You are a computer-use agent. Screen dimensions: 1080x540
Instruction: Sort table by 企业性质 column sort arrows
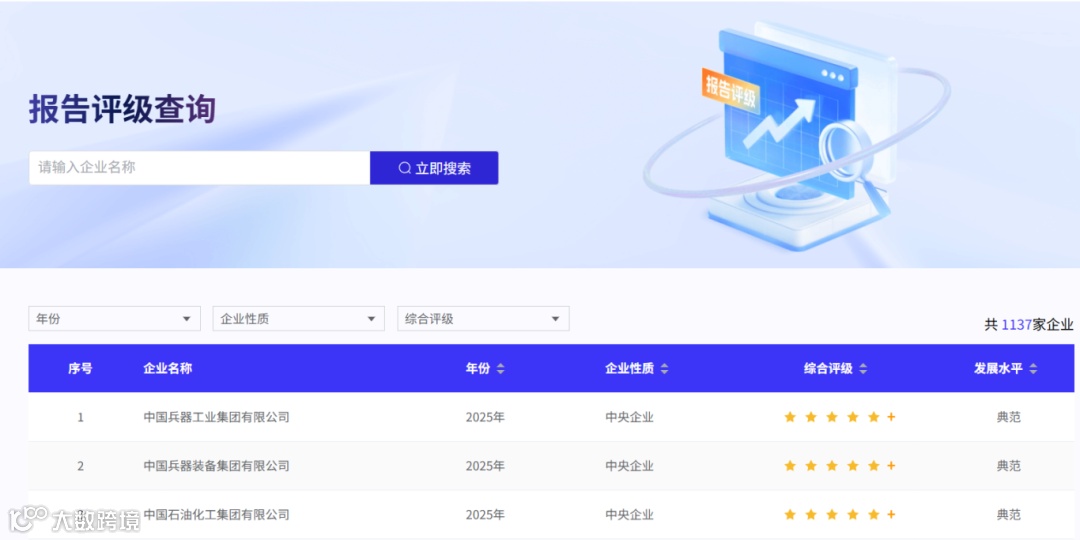tap(664, 369)
